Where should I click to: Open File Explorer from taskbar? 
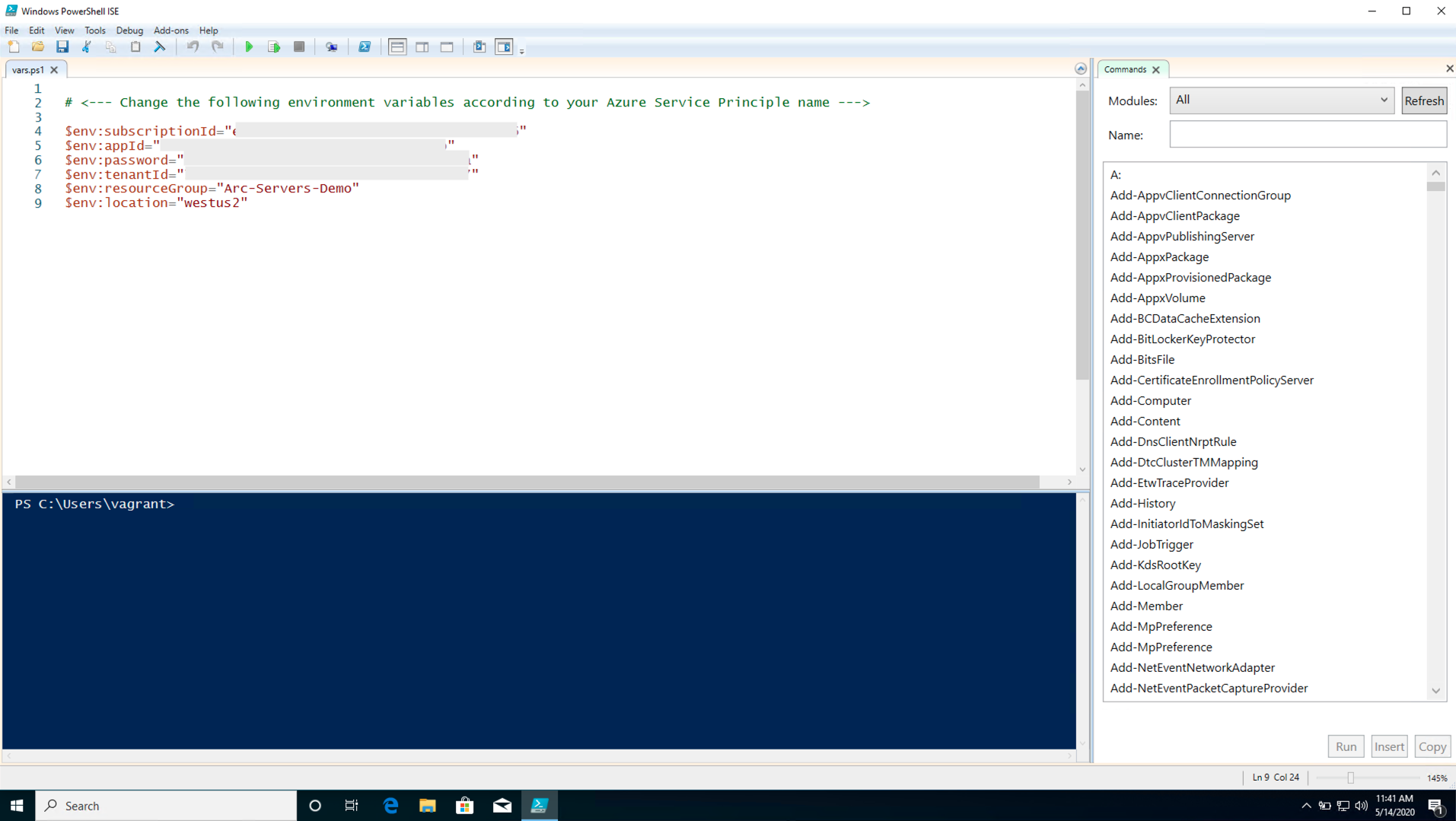[x=428, y=806]
